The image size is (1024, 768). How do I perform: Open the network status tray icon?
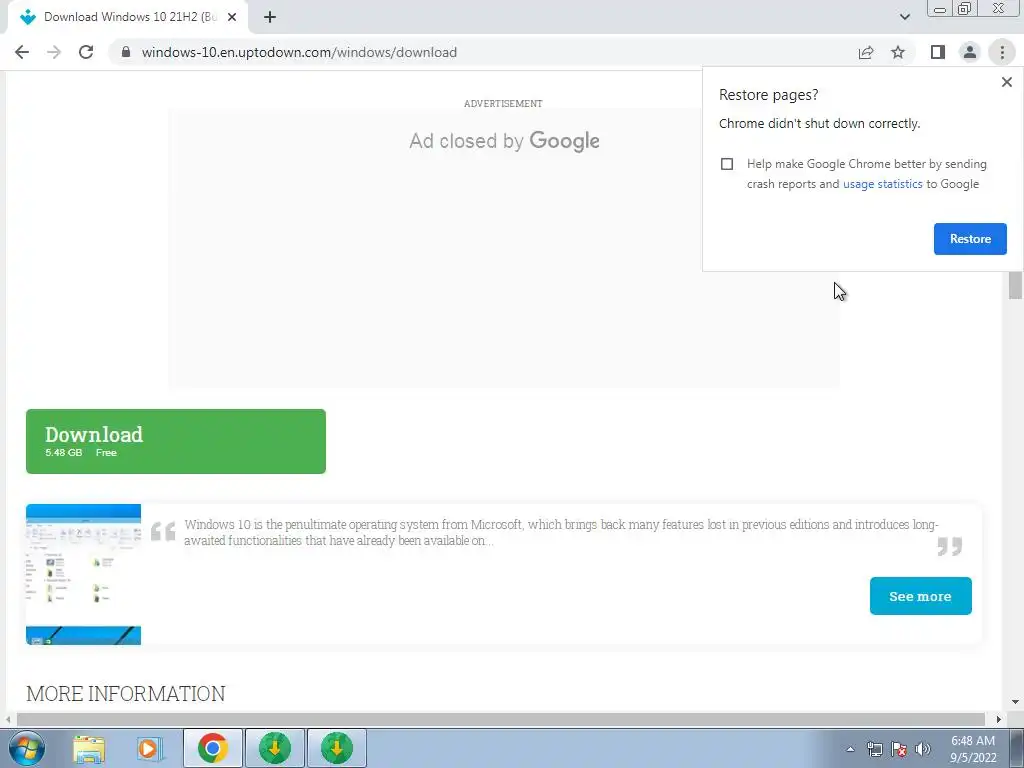[x=874, y=749]
